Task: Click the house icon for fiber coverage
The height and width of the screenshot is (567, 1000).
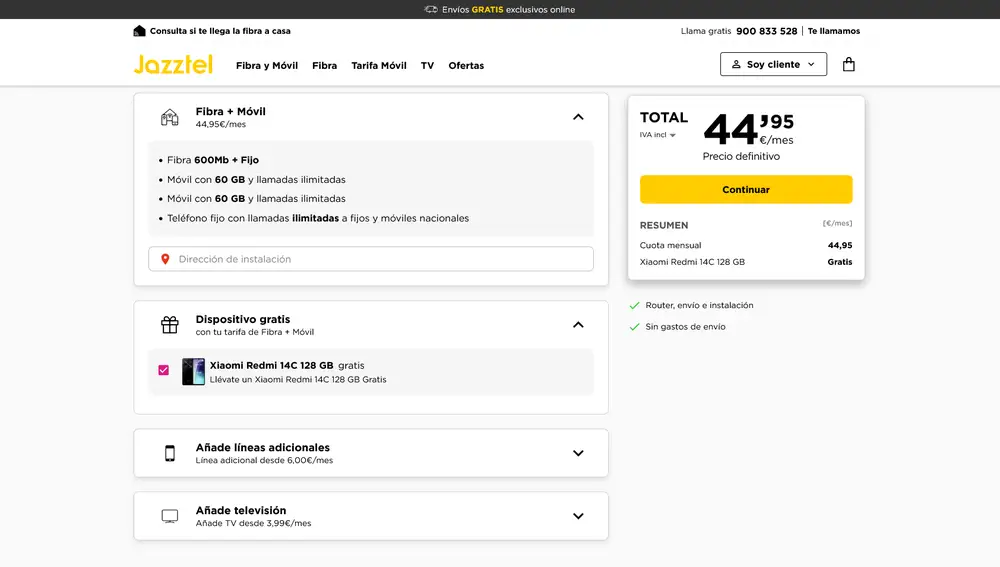Action: (139, 31)
